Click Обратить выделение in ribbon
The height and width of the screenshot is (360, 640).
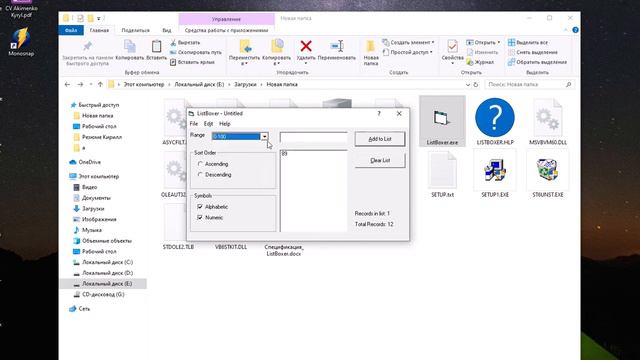[537, 62]
